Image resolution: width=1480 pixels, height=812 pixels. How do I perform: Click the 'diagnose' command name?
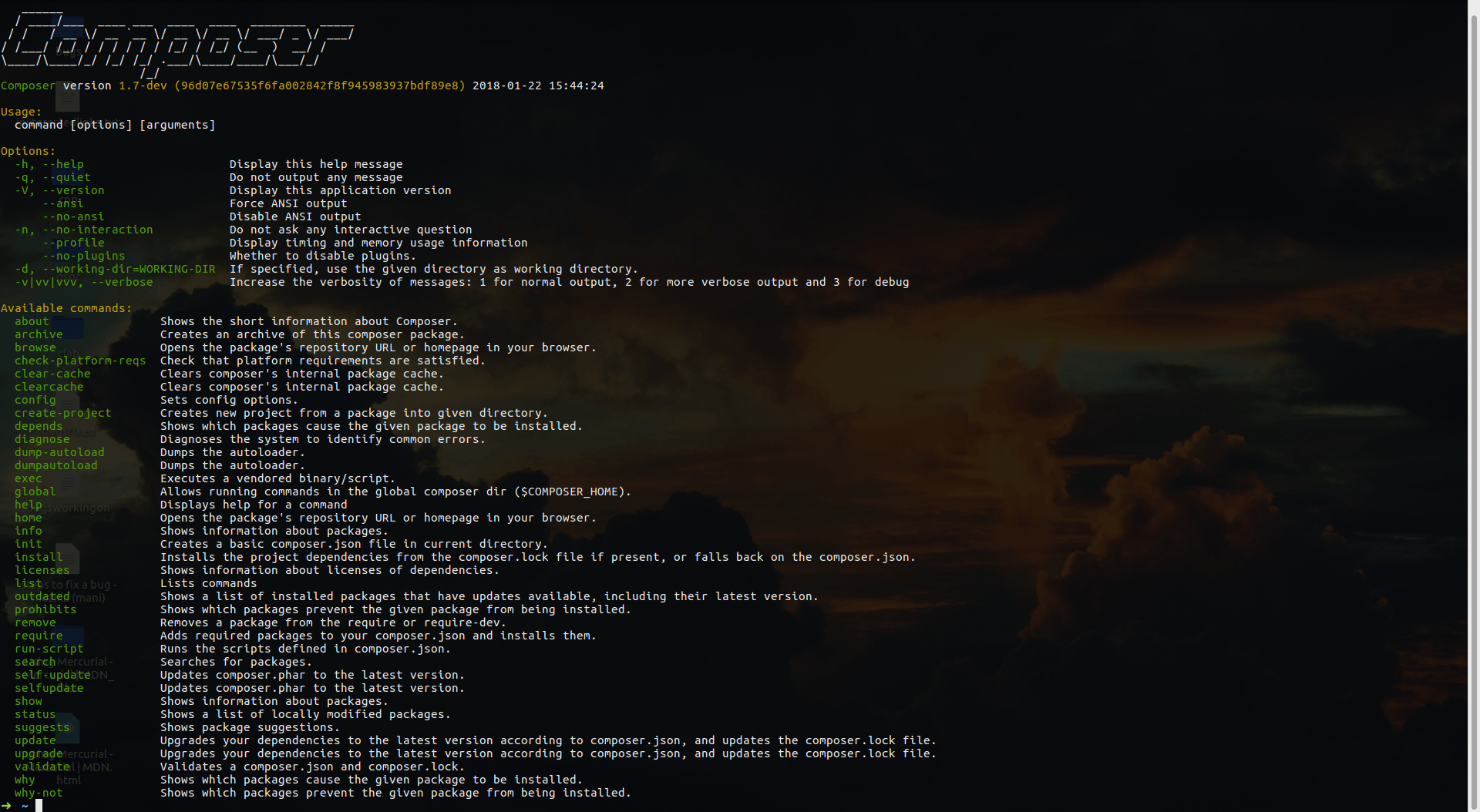point(42,439)
